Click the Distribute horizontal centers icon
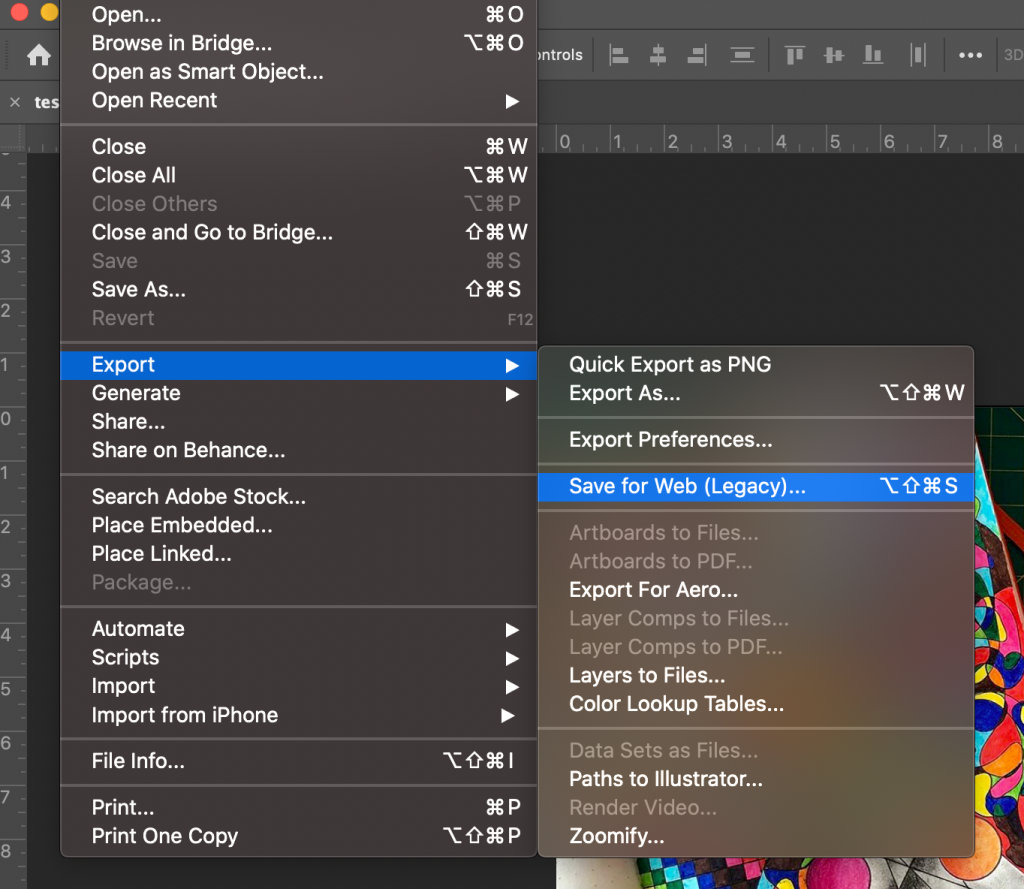 point(917,55)
